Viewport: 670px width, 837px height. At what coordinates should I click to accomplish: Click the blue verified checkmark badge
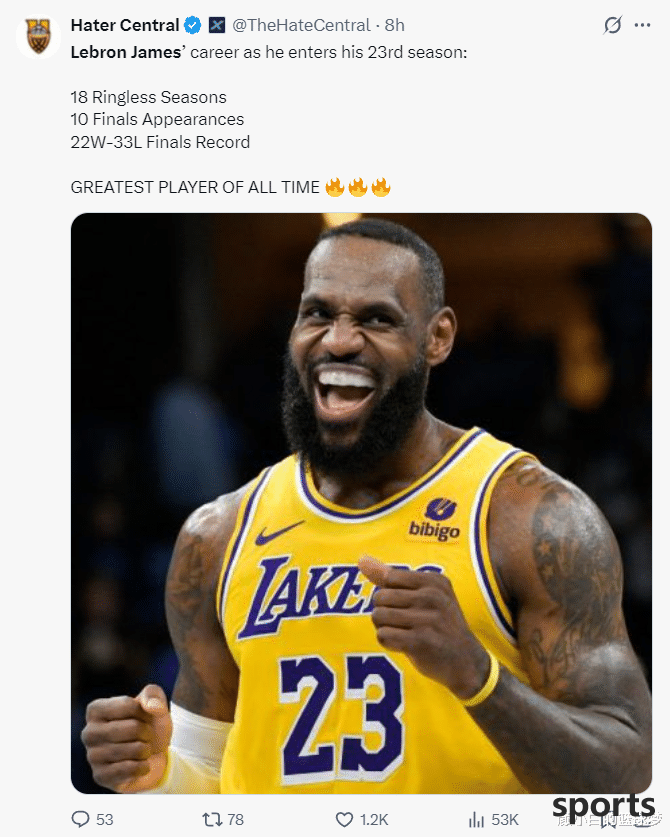[193, 25]
